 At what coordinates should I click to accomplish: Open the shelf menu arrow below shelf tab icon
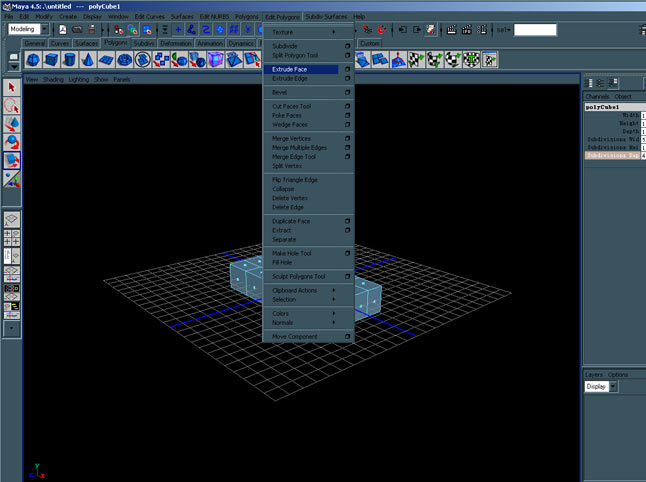coord(14,66)
